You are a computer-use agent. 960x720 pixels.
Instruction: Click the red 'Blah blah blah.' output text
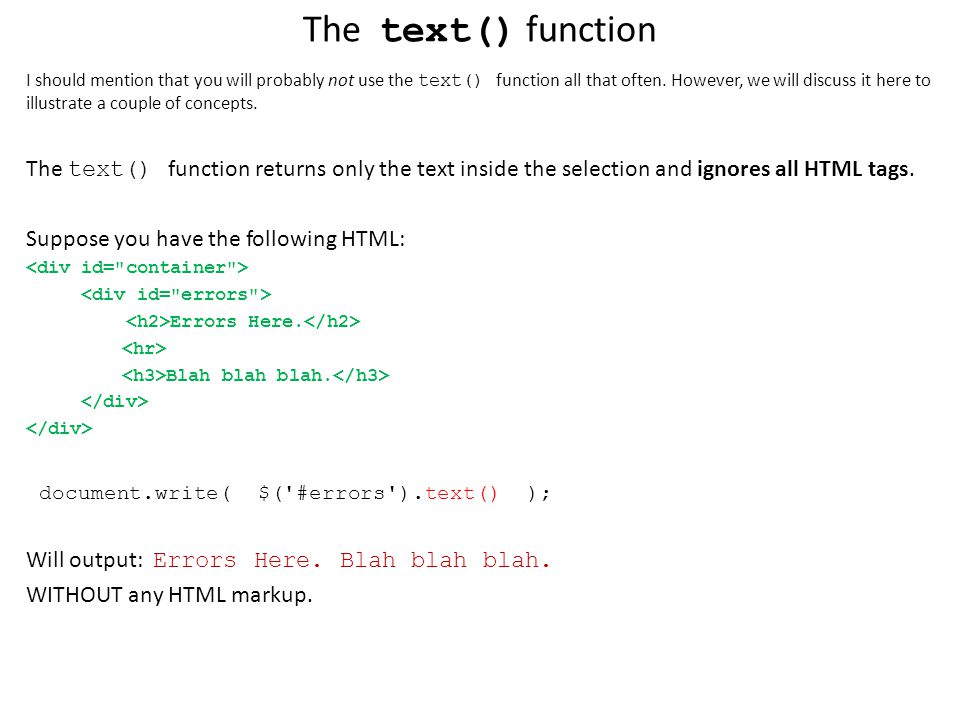(x=445, y=560)
